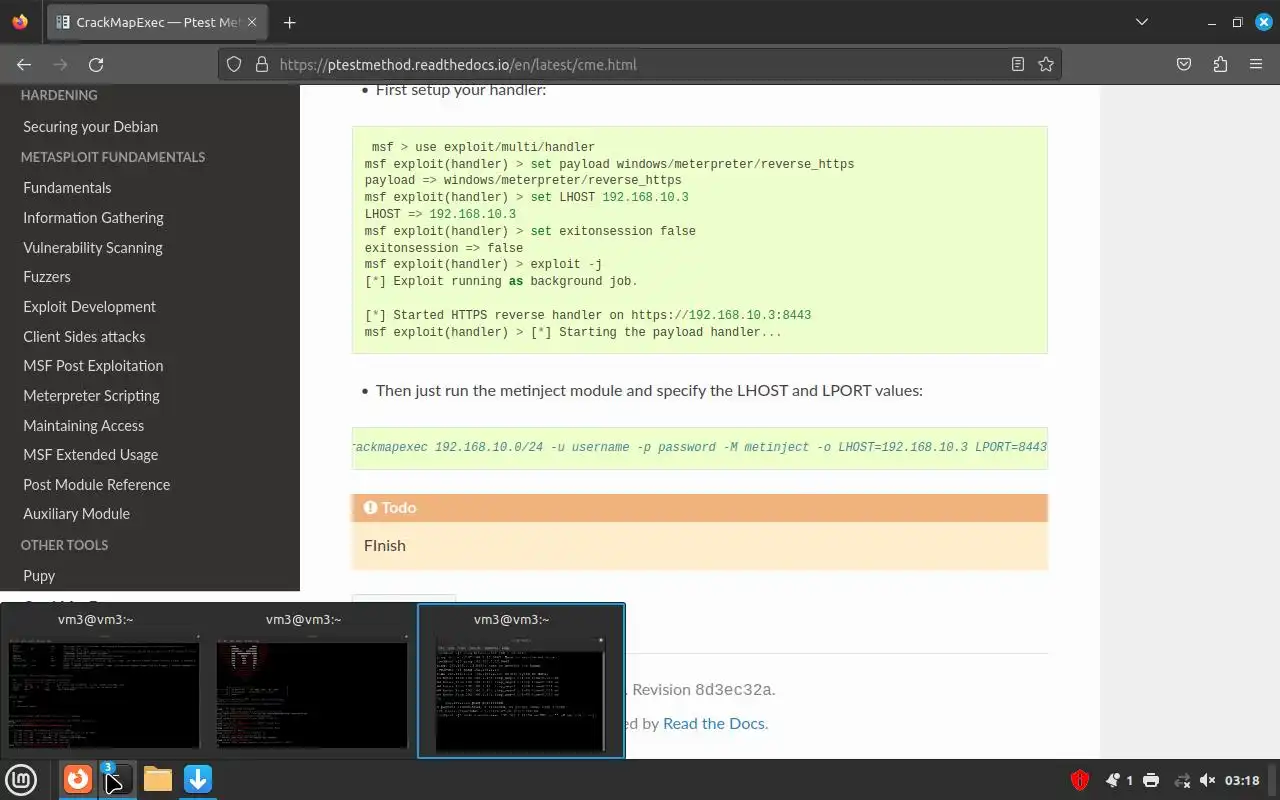Open Client Sides attacks page
The width and height of the screenshot is (1280, 800).
tap(84, 337)
